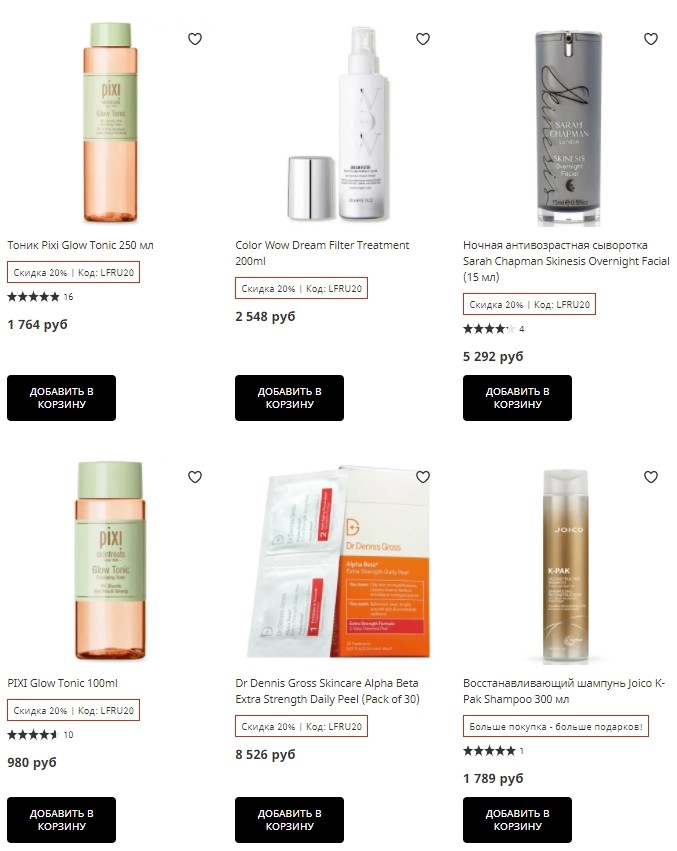Add Pixi Glow Tonic 250 мл to cart
The image size is (677, 851).
click(x=61, y=398)
